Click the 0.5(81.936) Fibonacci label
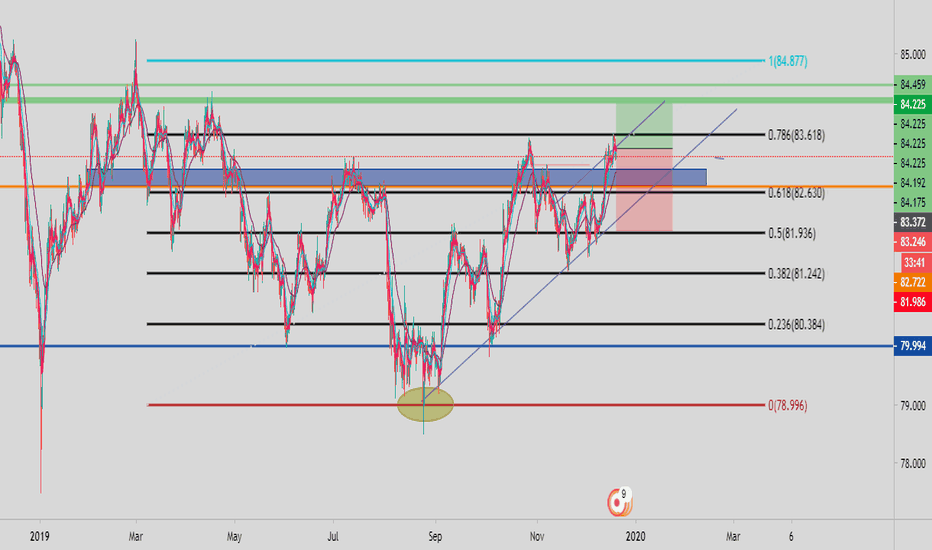 (x=791, y=233)
